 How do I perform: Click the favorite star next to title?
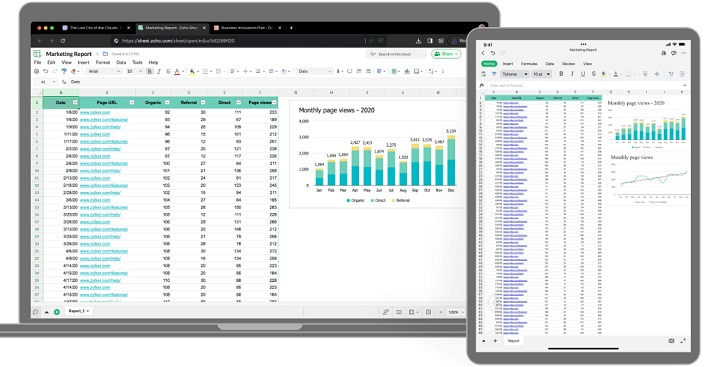tap(98, 54)
